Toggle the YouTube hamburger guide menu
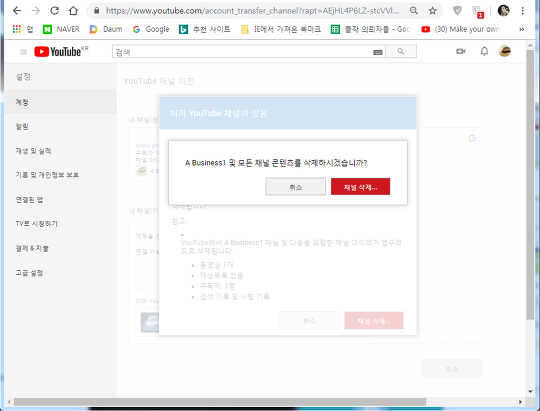The height and width of the screenshot is (411, 540). click(x=23, y=52)
